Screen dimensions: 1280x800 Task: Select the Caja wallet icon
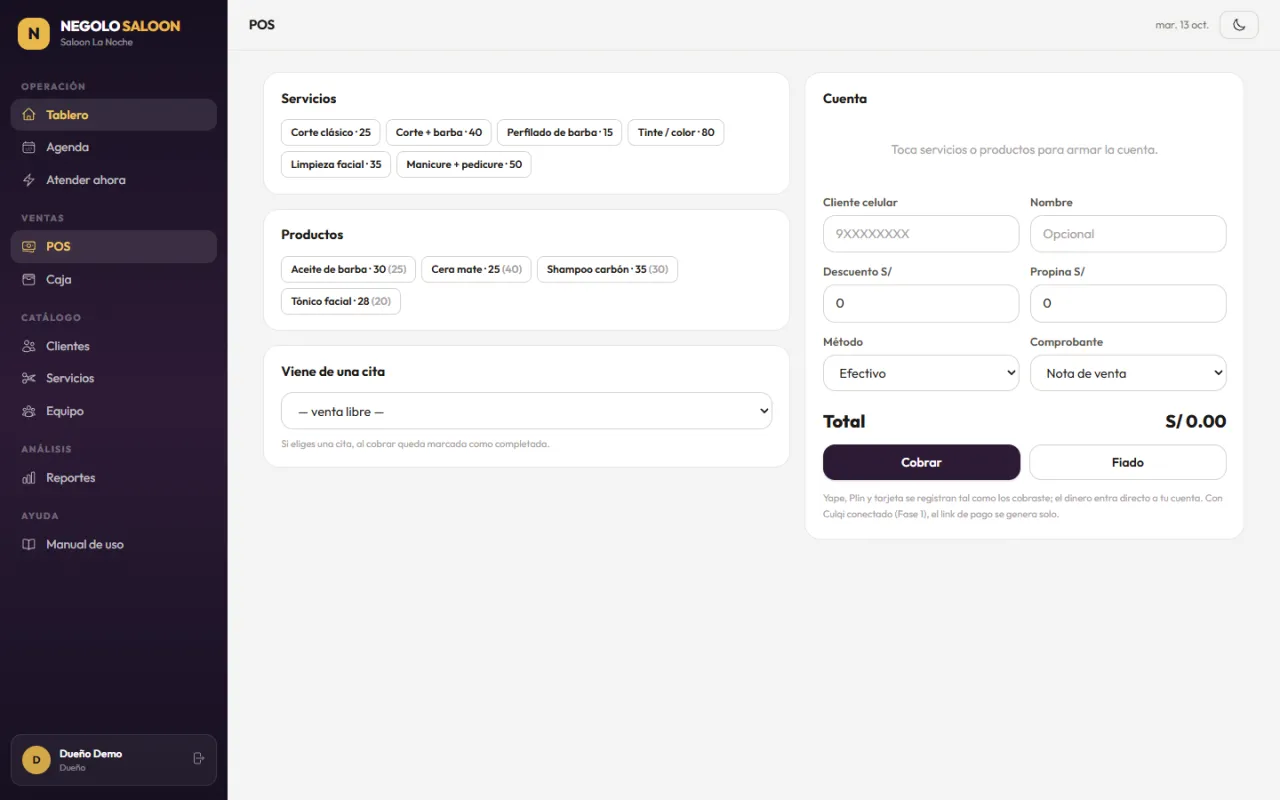[29, 279]
